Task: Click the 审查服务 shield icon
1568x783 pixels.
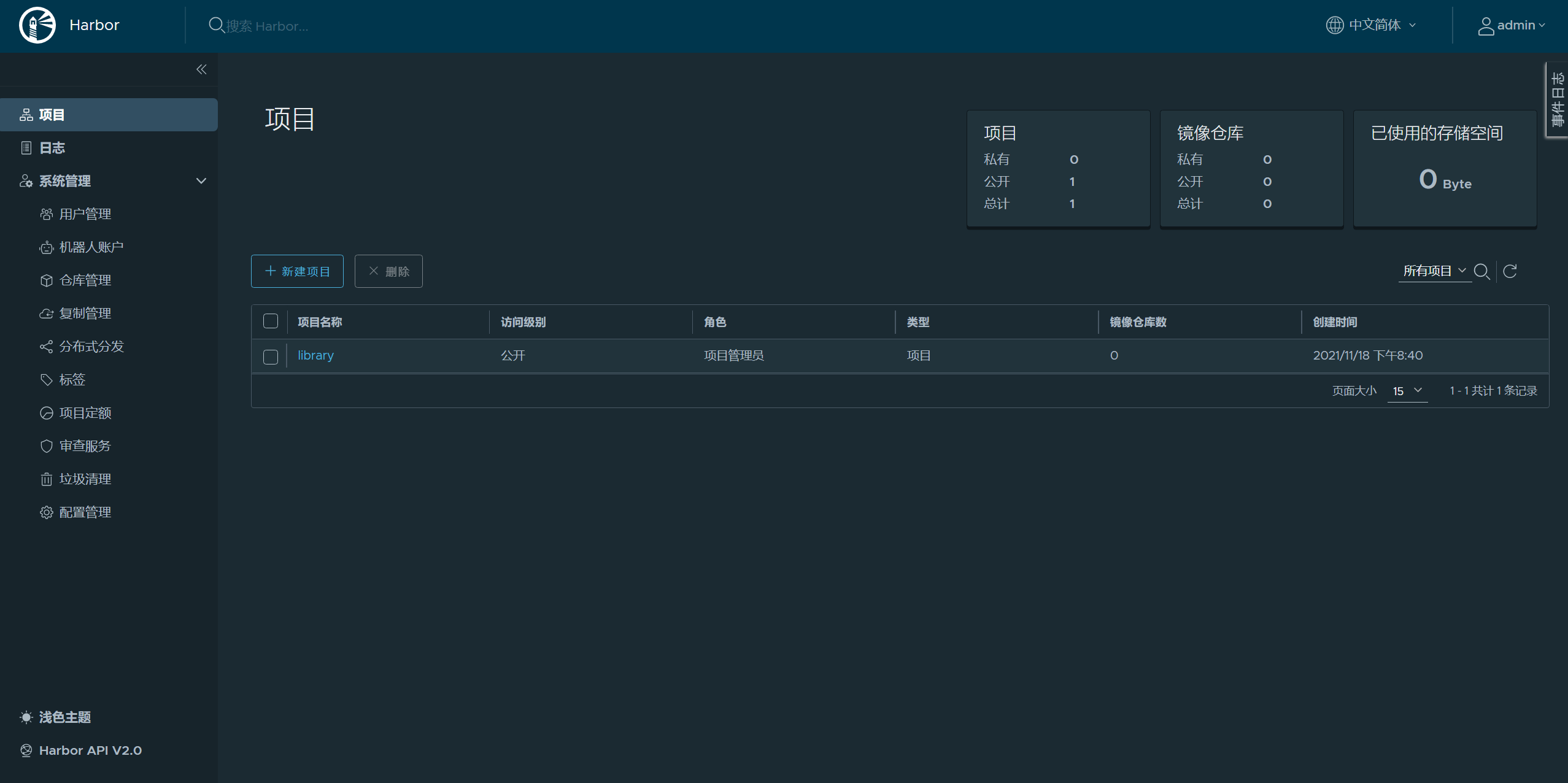Action: [47, 446]
